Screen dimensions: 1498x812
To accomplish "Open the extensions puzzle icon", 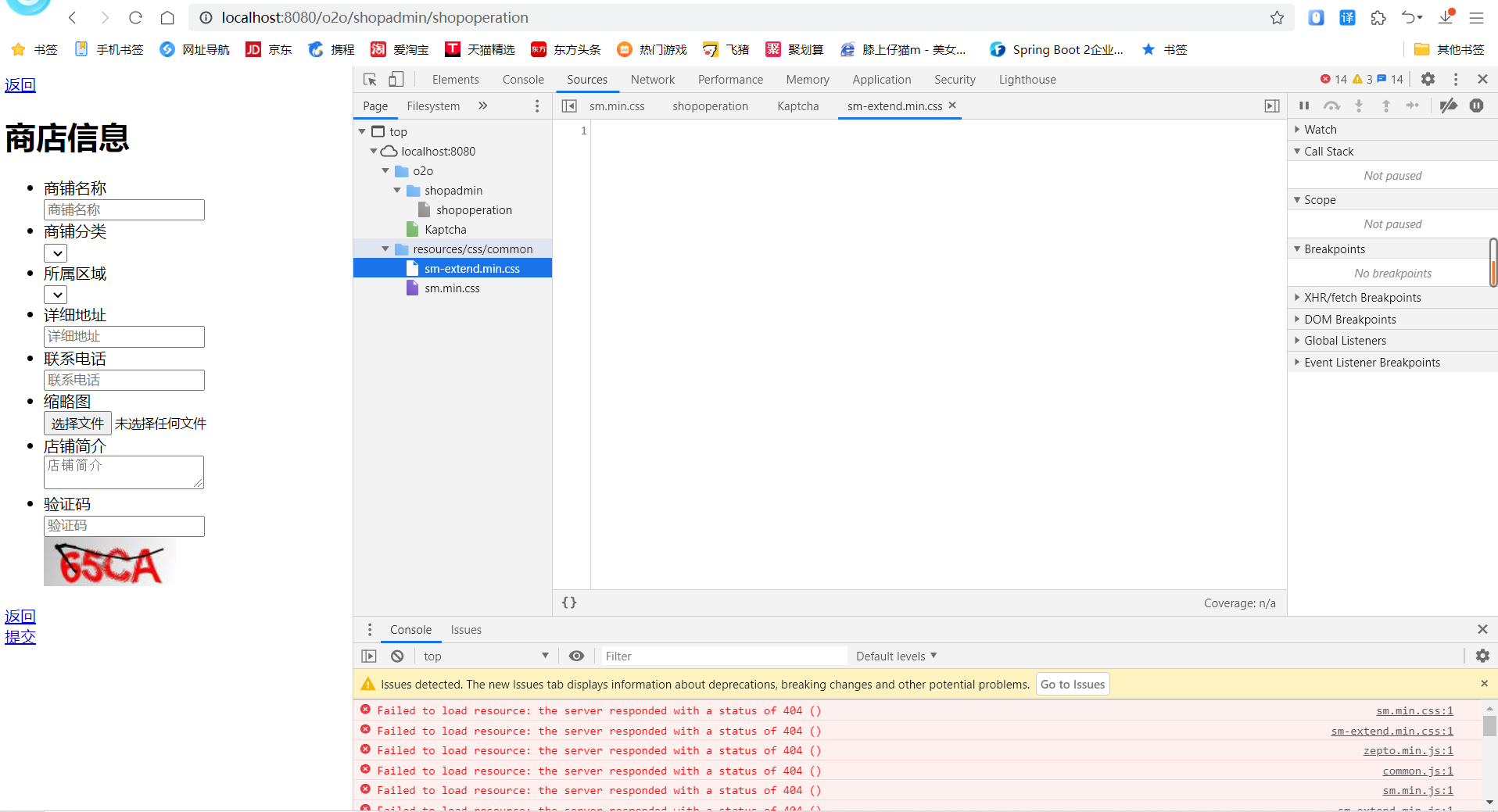I will (1378, 17).
